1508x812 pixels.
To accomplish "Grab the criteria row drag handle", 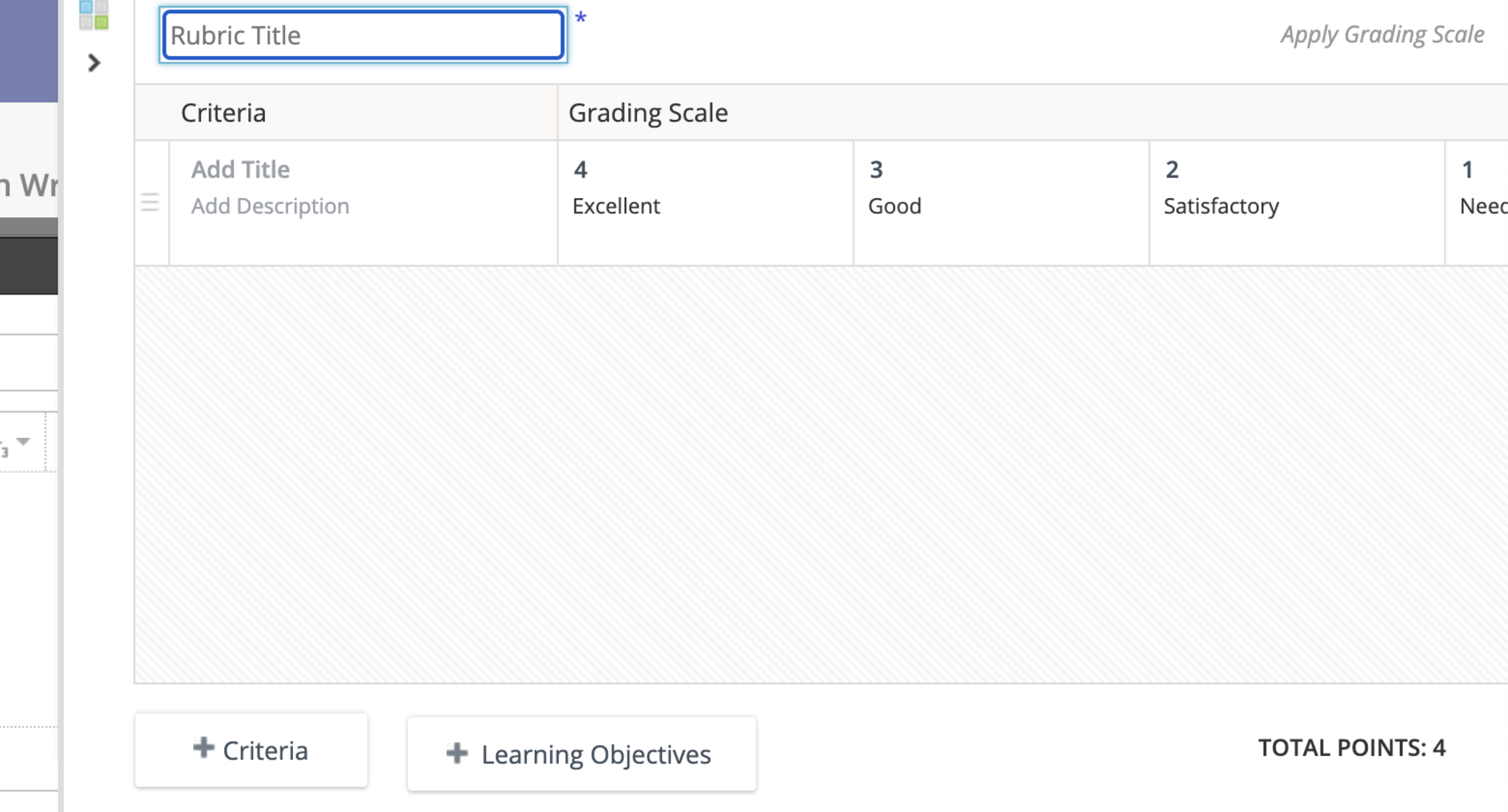I will [150, 202].
